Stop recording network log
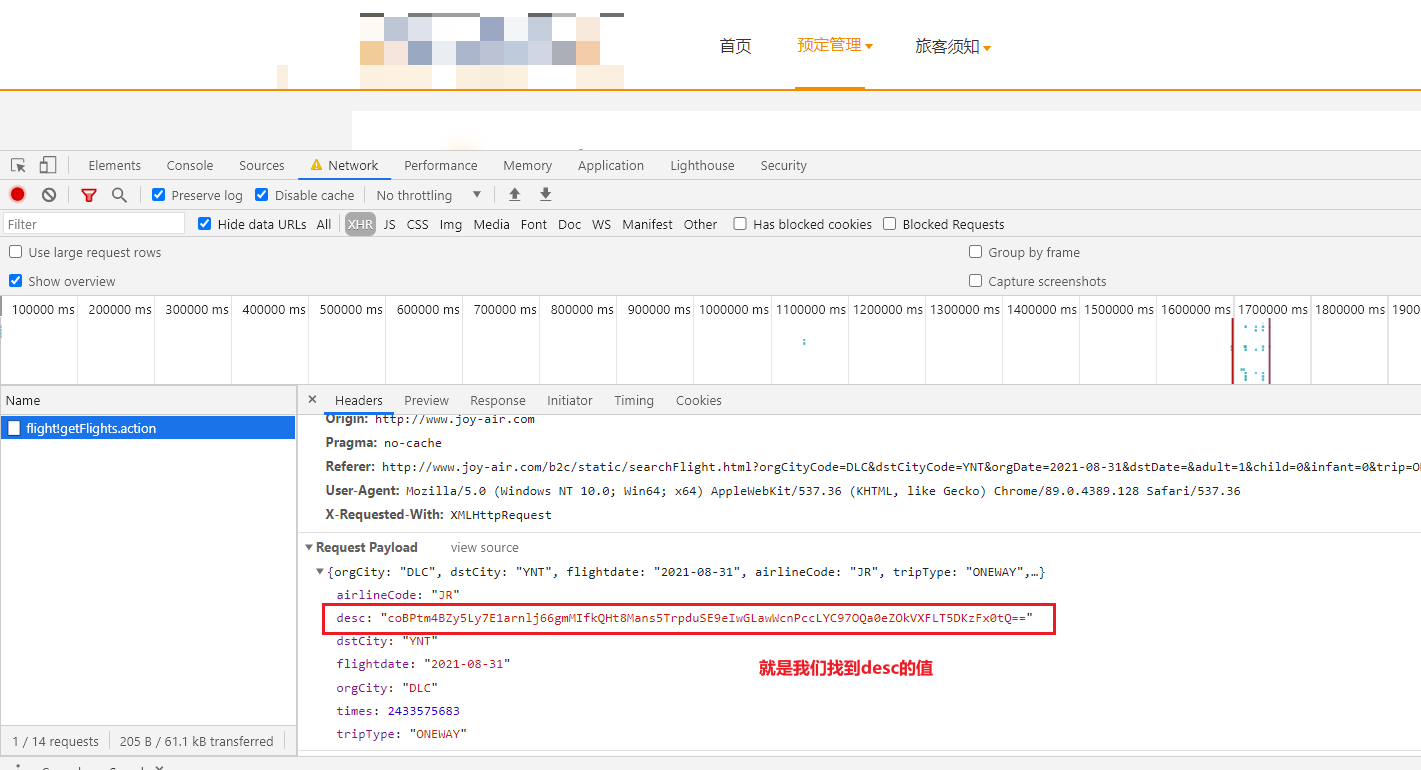Screen dimensions: 1421x770 coord(18,195)
